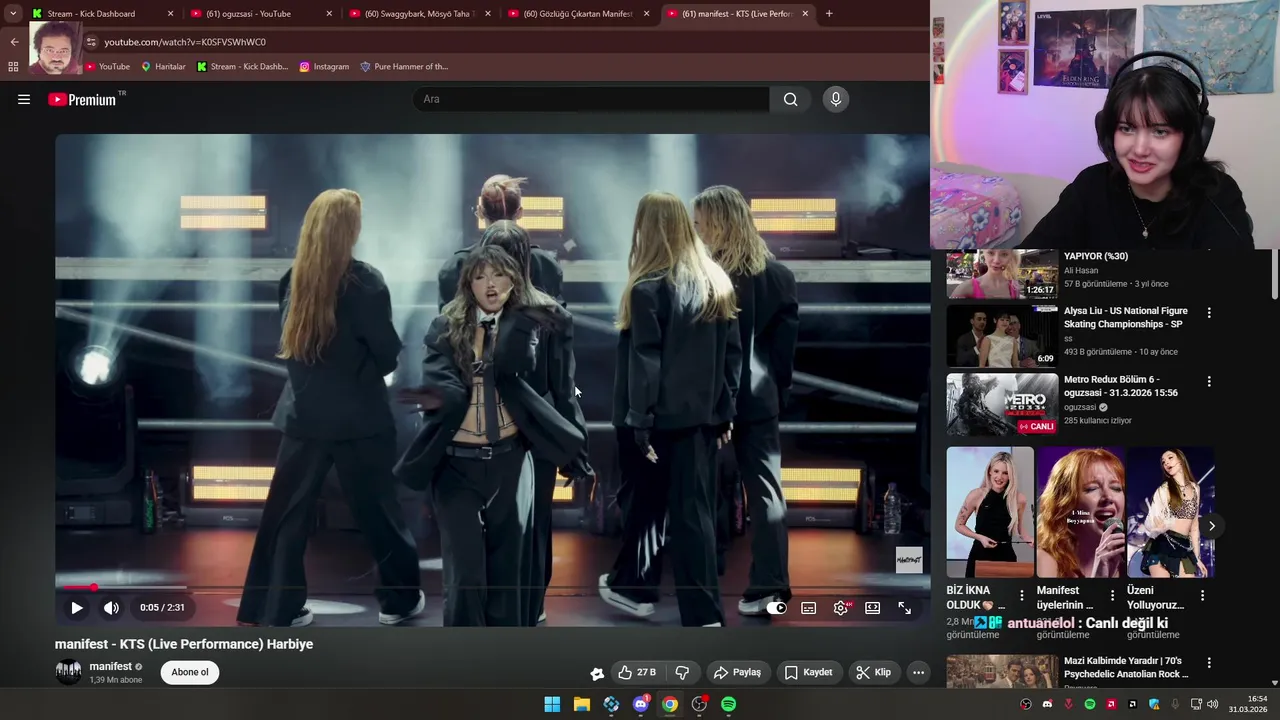Open the Haritalar bookmark
This screenshot has height=720, width=1280.
[163, 67]
